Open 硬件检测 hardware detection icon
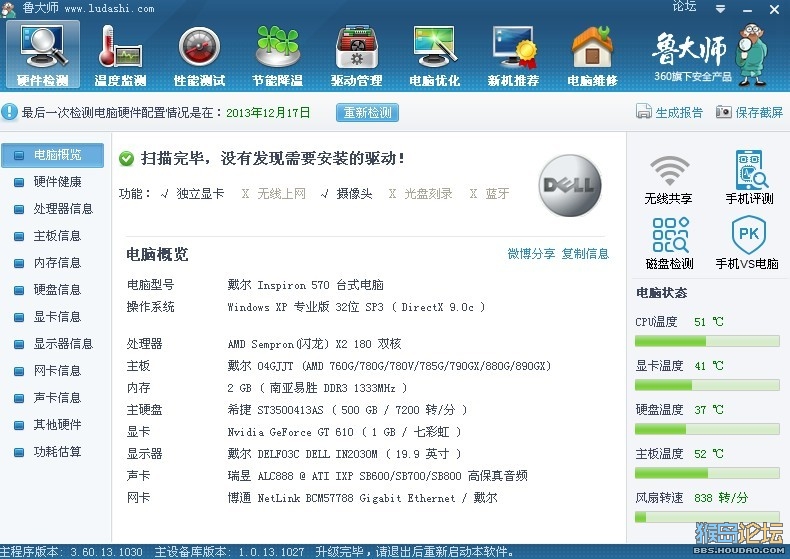 coord(43,54)
